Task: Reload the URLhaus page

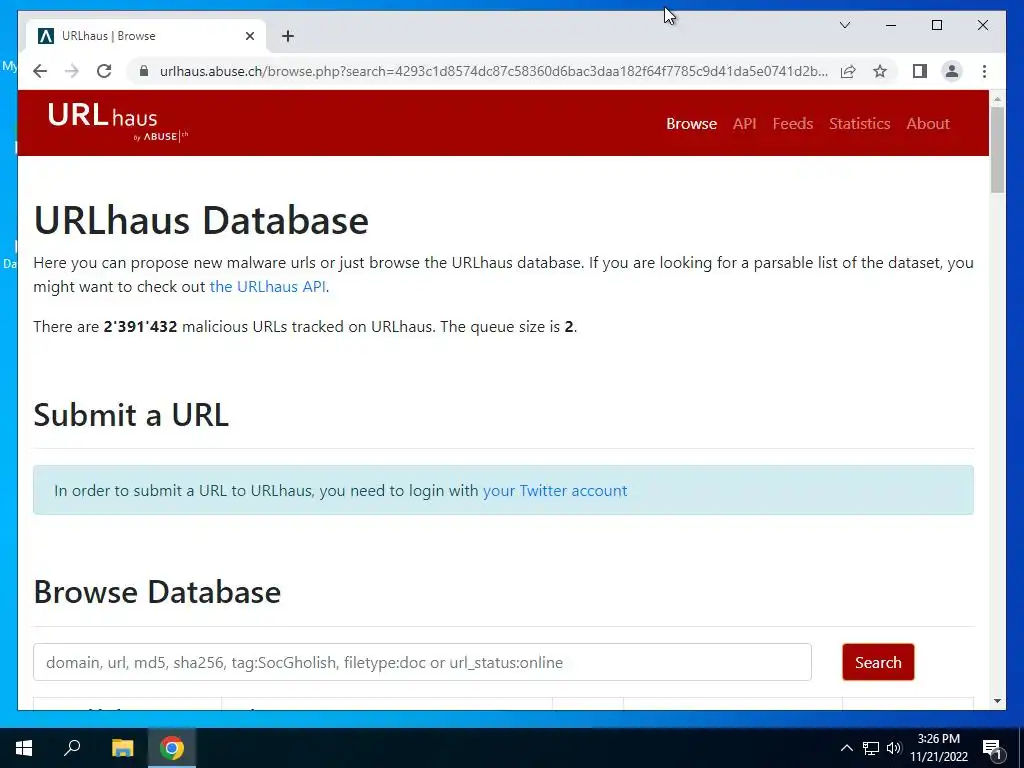Action: coord(104,71)
